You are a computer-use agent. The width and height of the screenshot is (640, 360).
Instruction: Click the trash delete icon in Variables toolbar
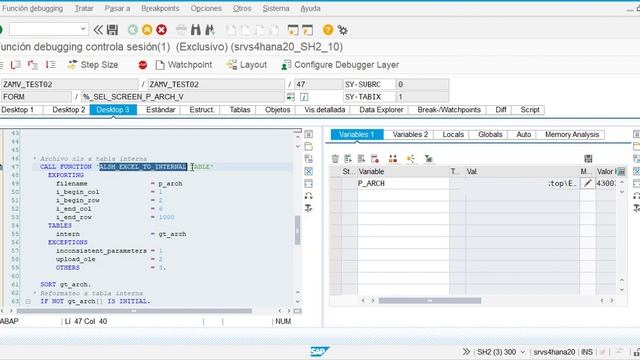point(335,159)
